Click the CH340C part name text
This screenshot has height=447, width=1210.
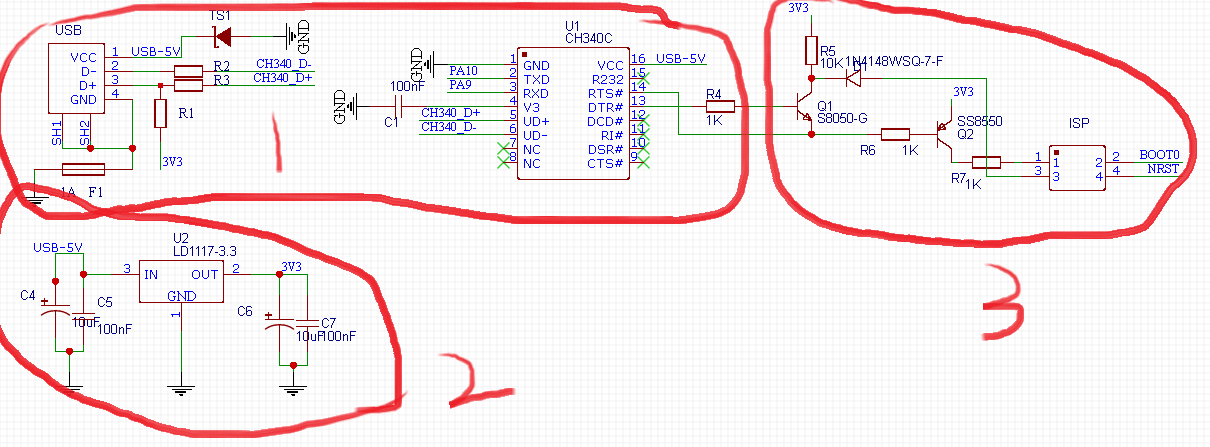(x=587, y=38)
